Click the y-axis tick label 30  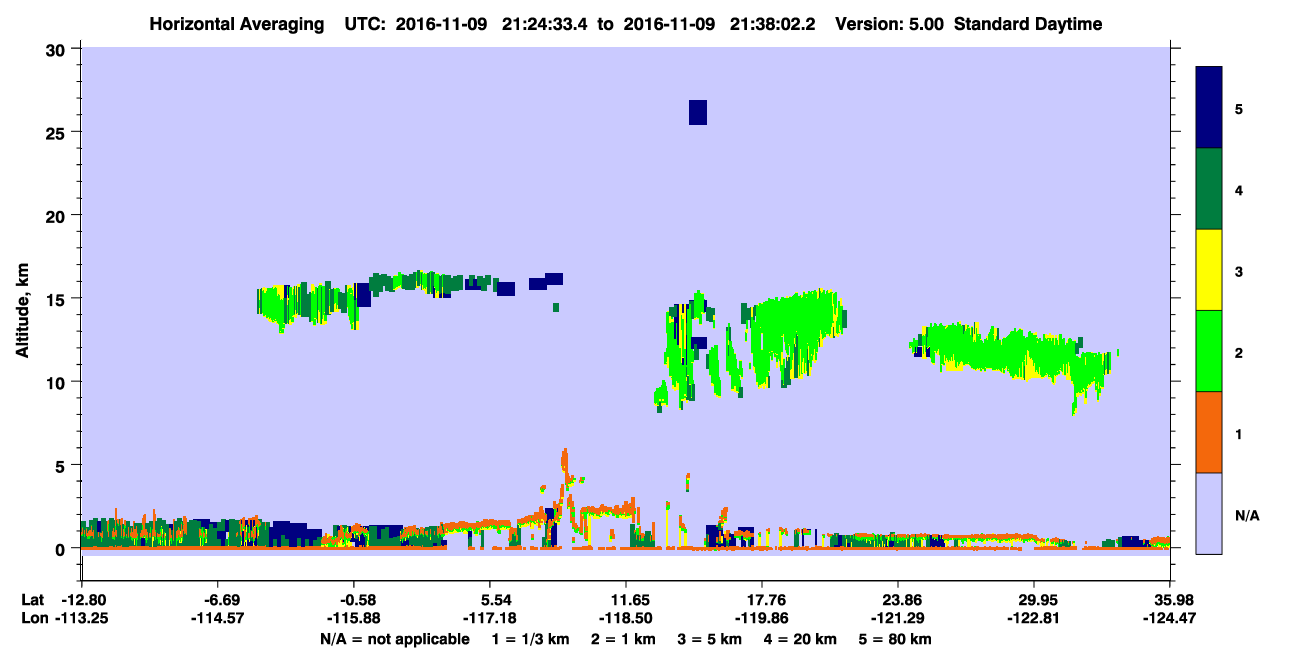tap(57, 49)
